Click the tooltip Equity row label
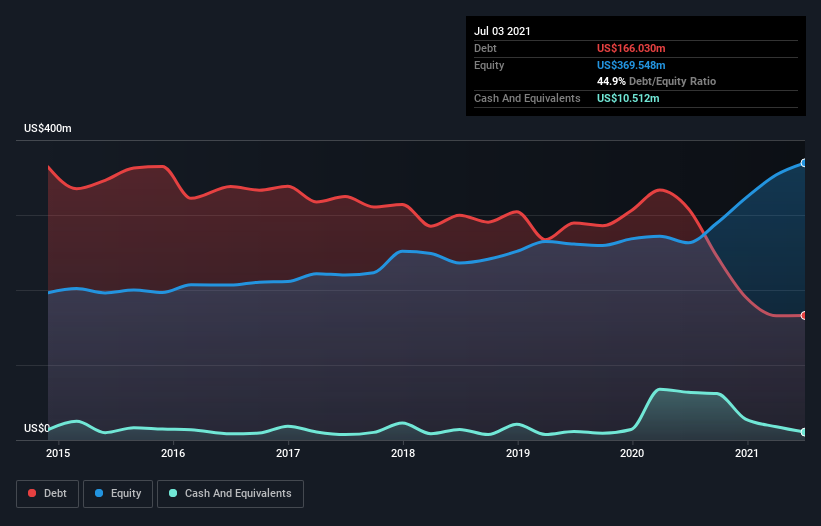 pyautogui.click(x=489, y=65)
